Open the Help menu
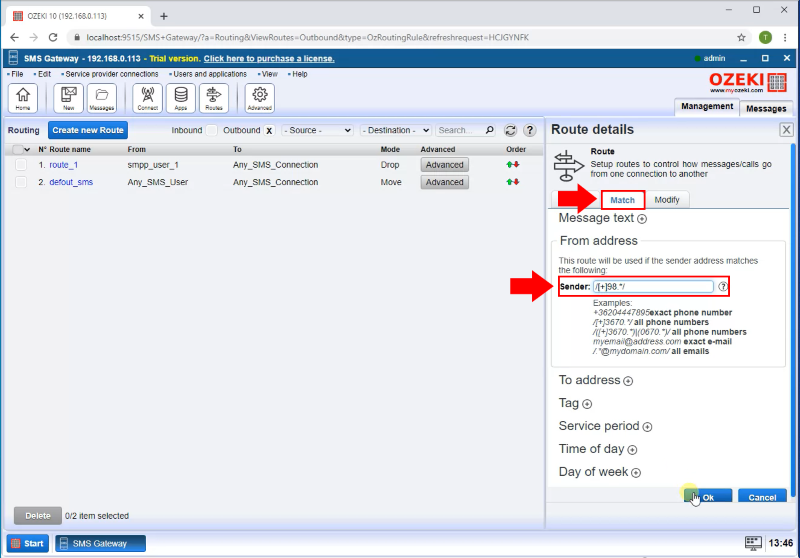 point(299,74)
